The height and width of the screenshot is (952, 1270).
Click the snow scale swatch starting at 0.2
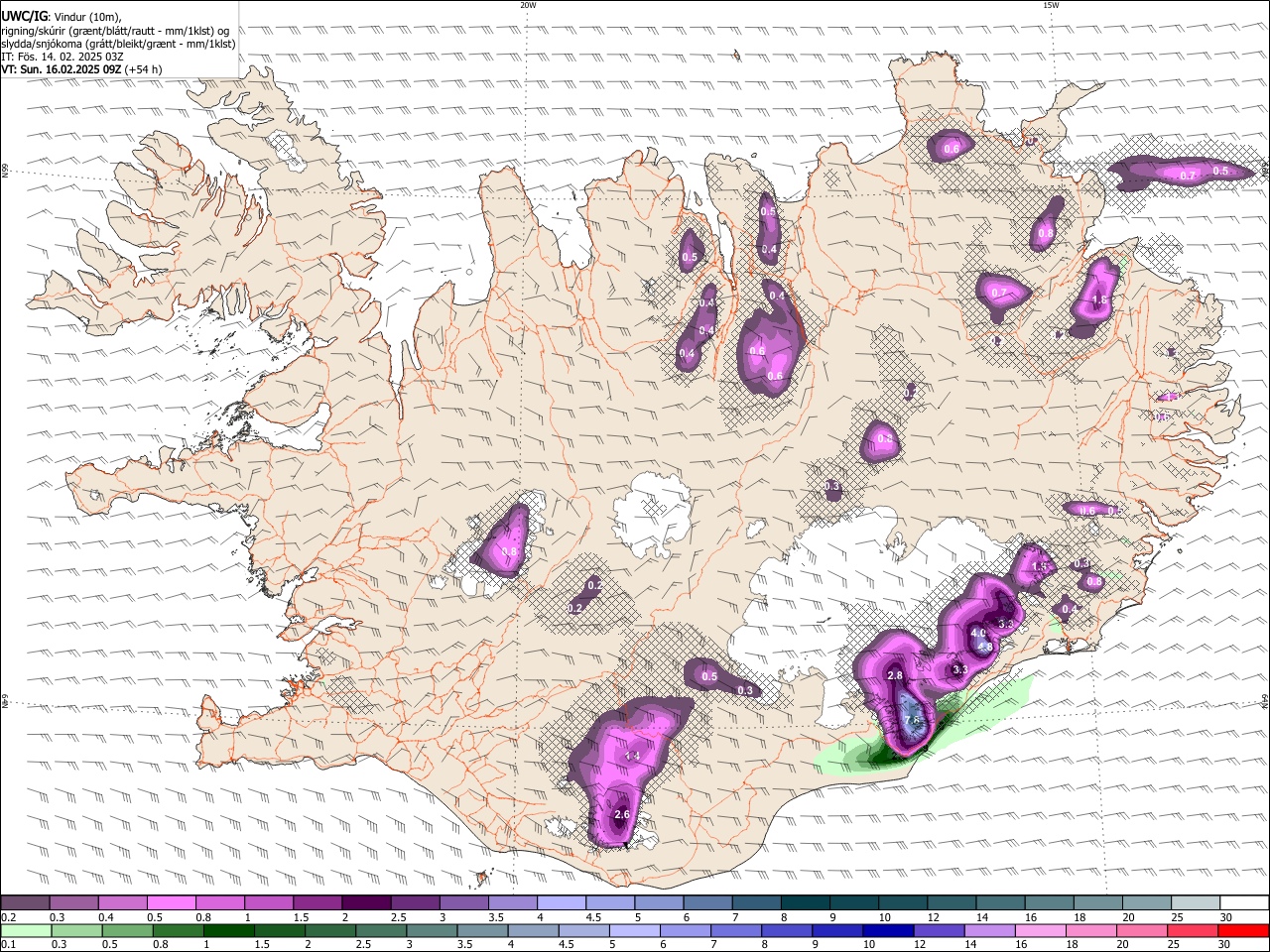tap(25, 903)
